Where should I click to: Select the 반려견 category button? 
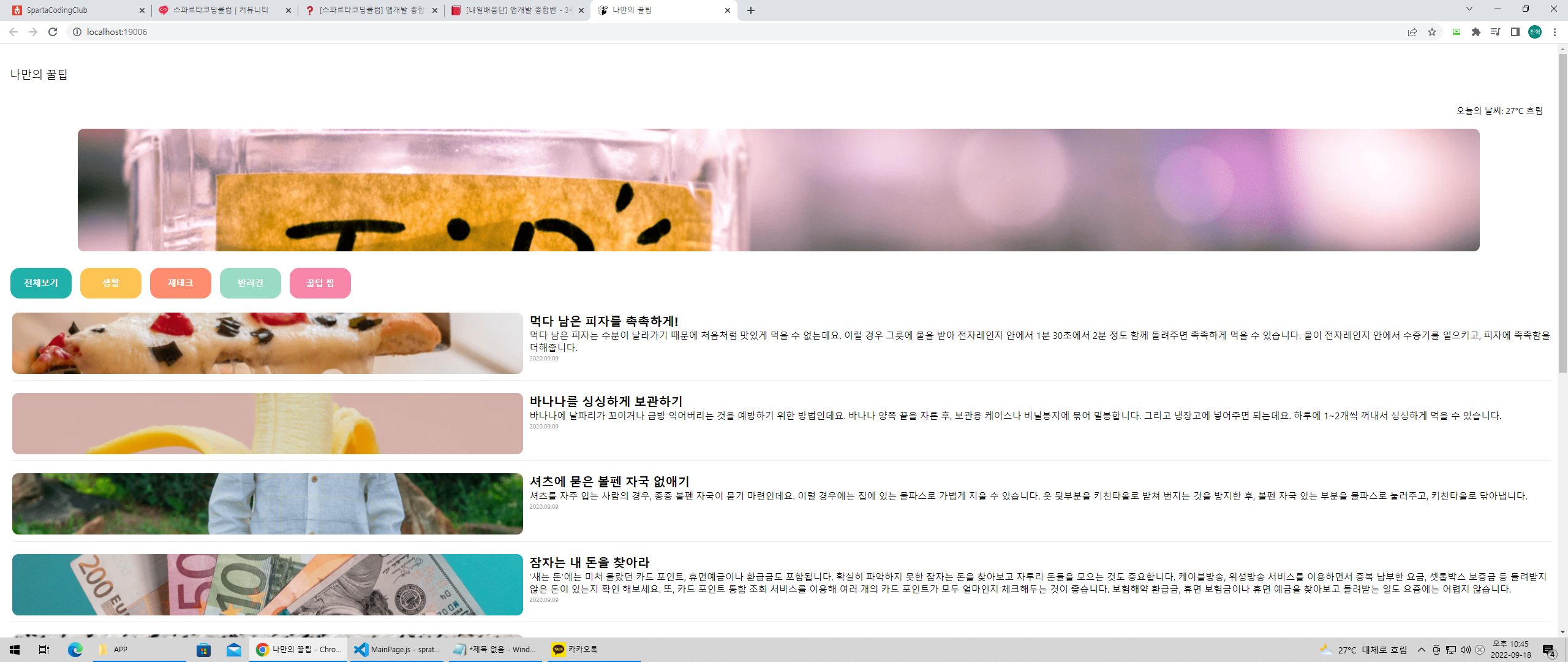coord(251,283)
